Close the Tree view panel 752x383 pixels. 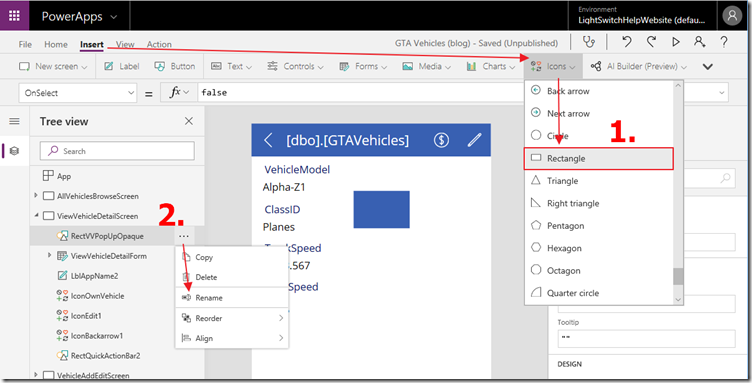(189, 121)
